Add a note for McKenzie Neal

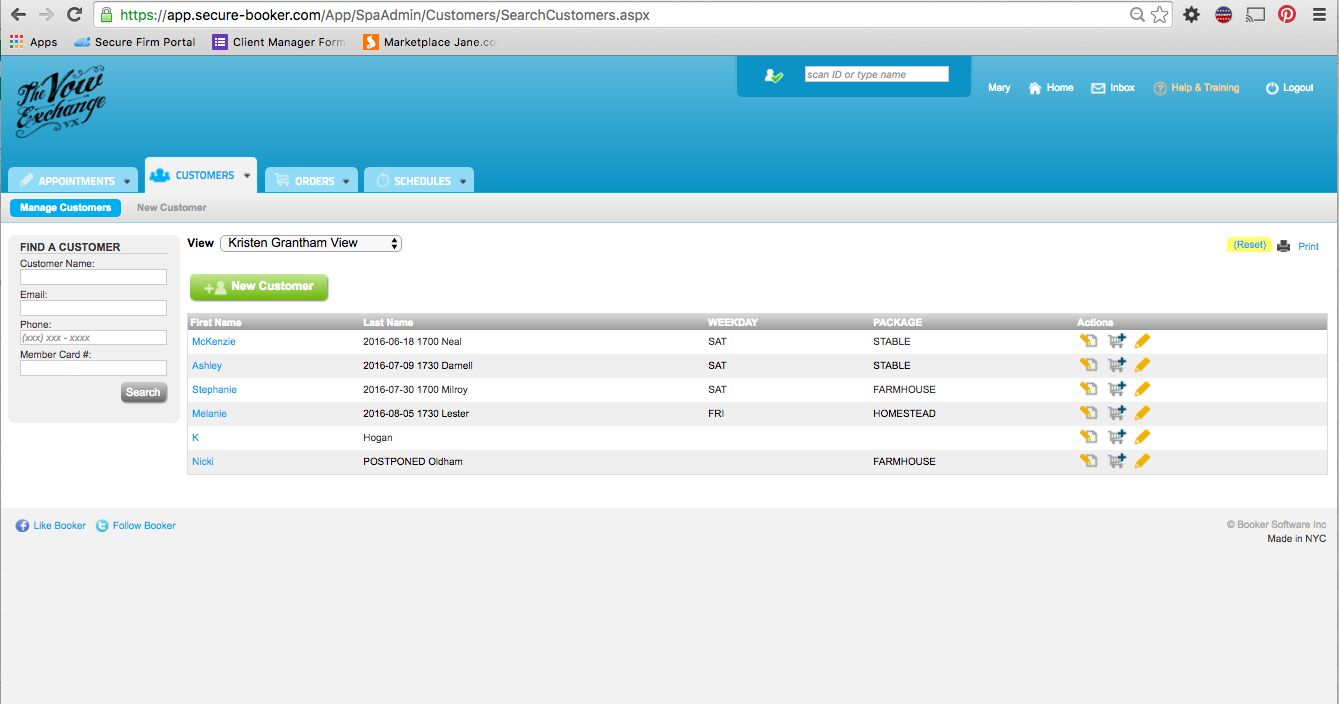[1088, 341]
